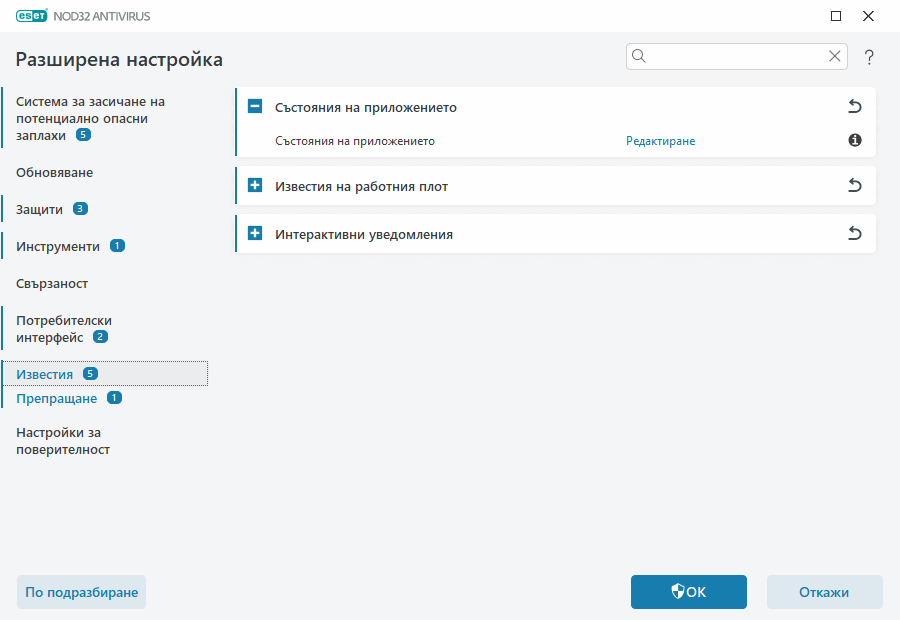
Task: Revert Състояния на приложението settings to default
Action: tap(855, 106)
